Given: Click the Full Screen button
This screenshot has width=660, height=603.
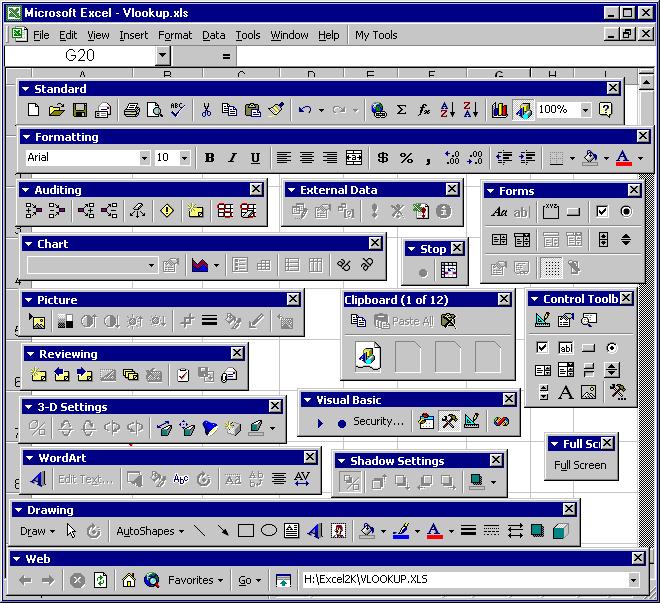Looking at the screenshot, I should click(x=580, y=465).
